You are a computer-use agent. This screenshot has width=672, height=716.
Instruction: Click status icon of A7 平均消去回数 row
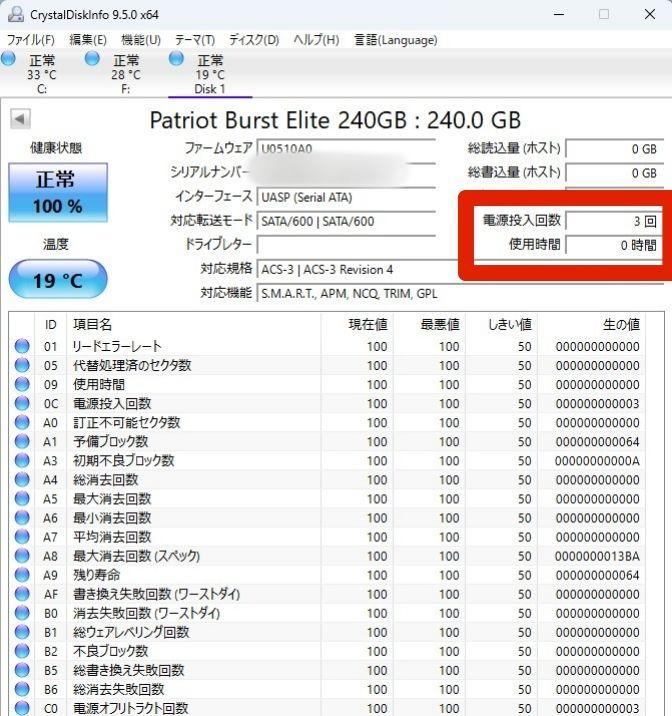(22, 537)
